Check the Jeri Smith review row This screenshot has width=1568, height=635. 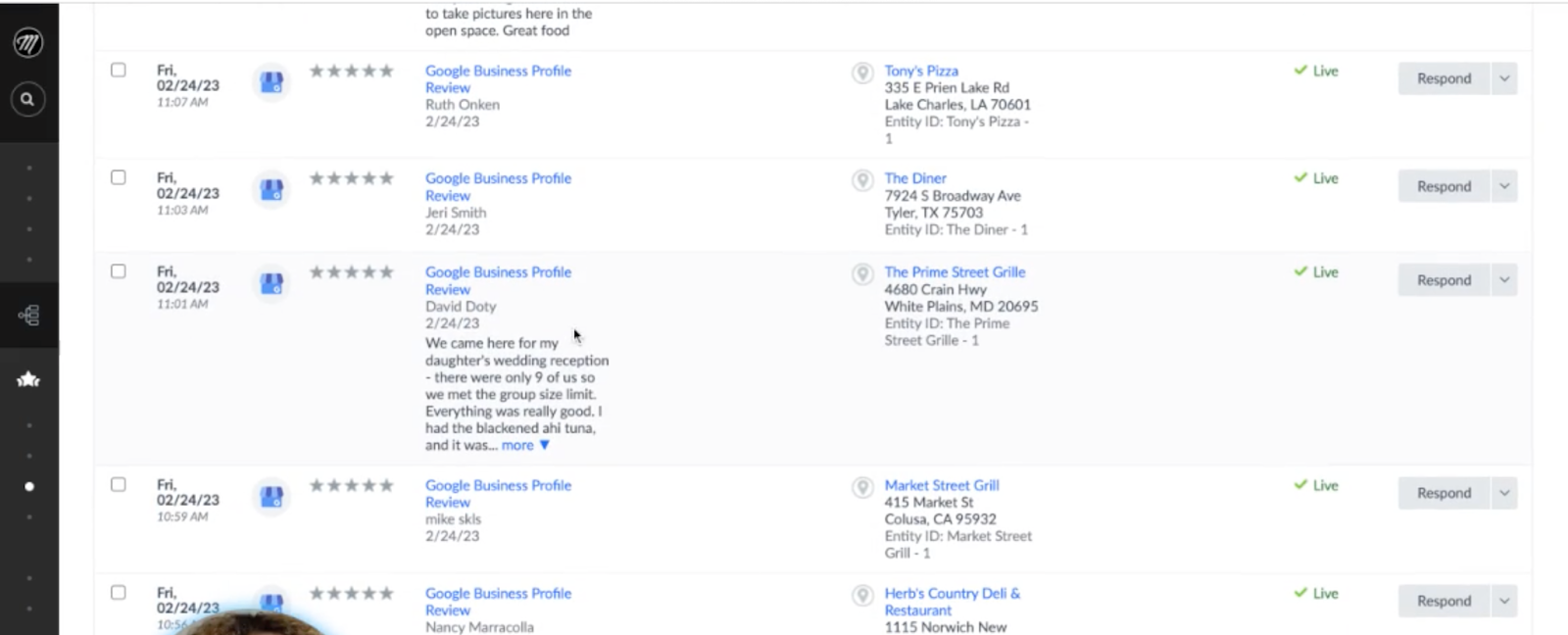119,177
